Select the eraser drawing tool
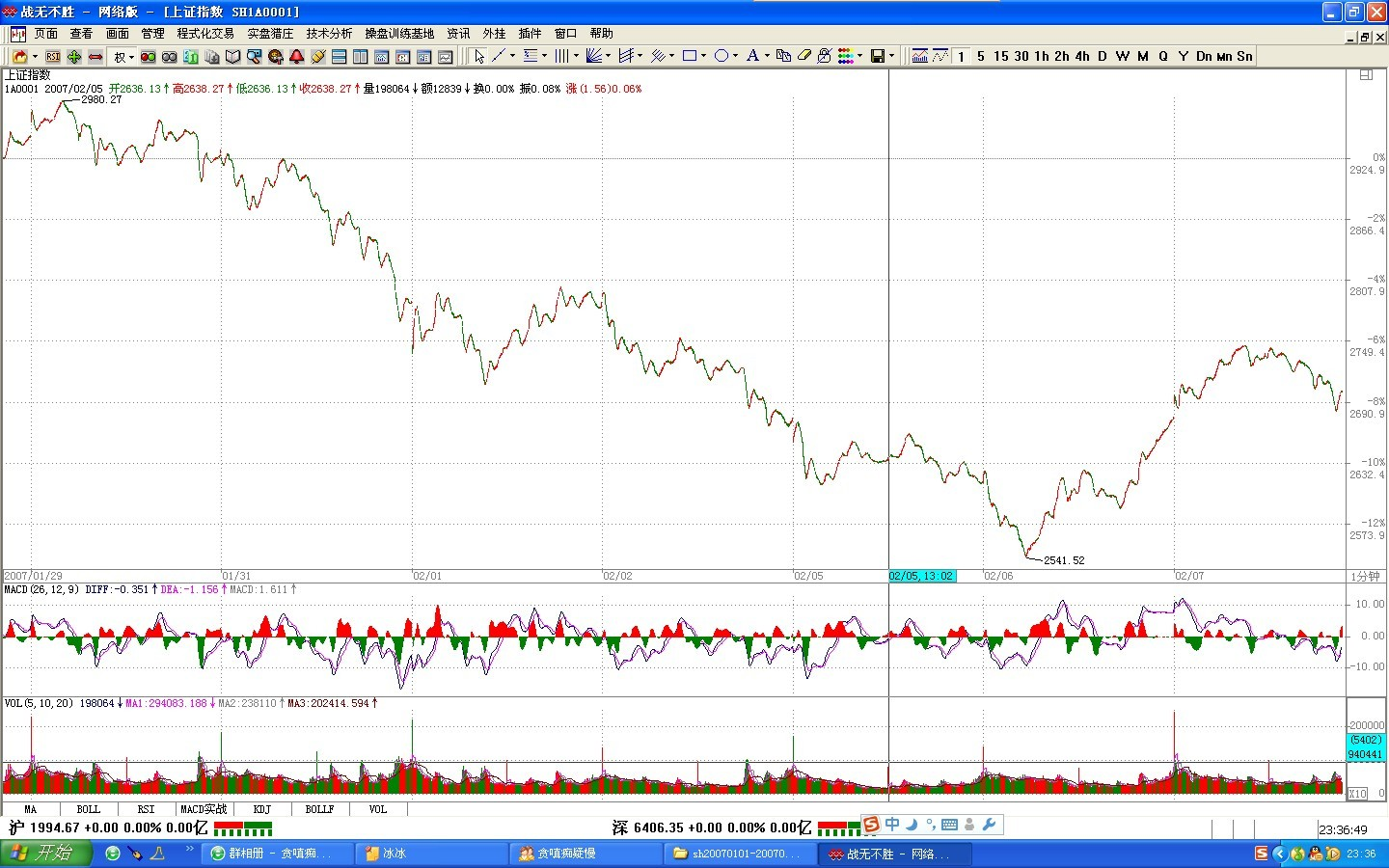The image size is (1389, 868). (804, 57)
